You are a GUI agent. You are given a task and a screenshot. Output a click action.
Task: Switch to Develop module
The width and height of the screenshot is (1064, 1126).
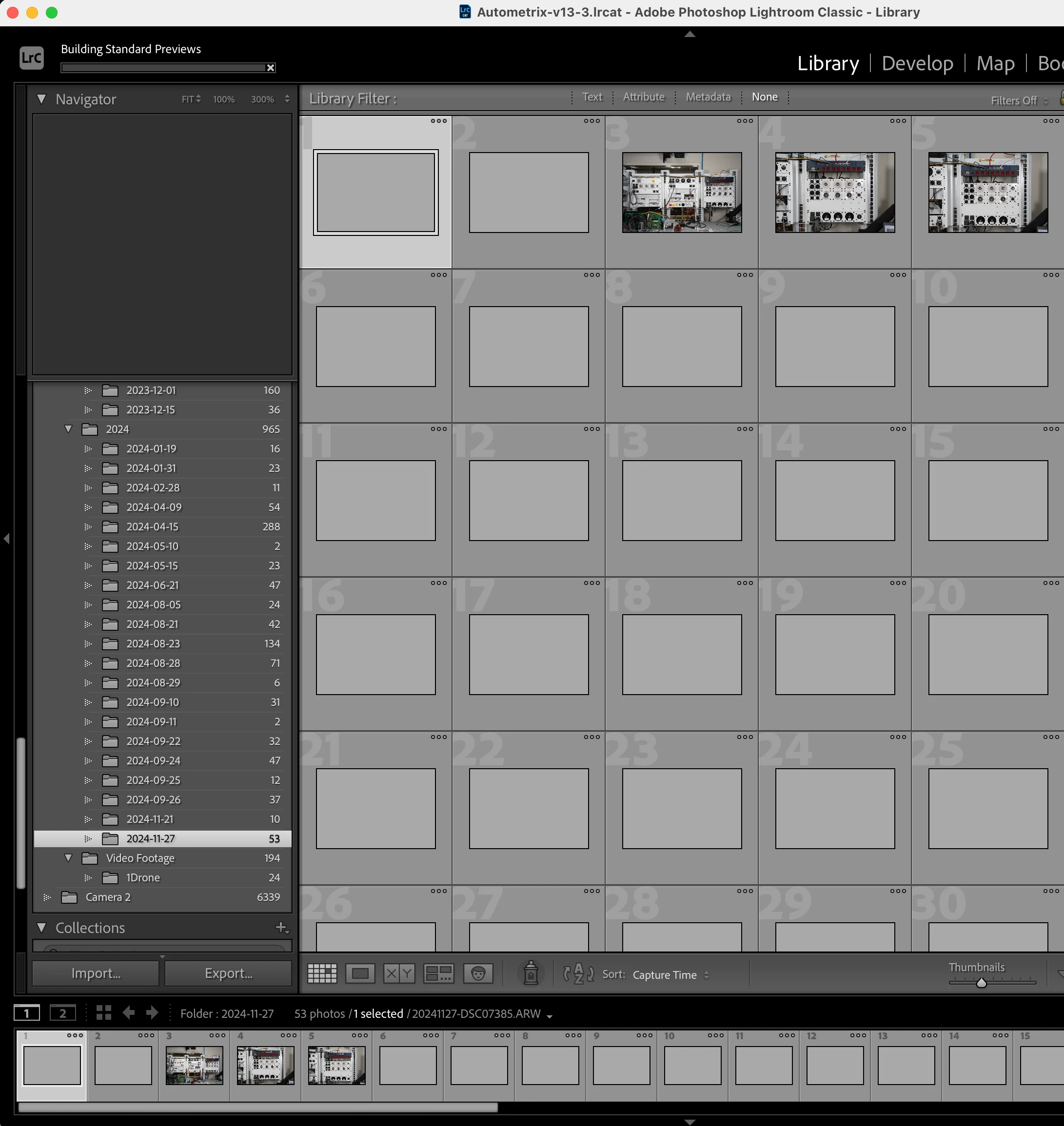(x=917, y=63)
